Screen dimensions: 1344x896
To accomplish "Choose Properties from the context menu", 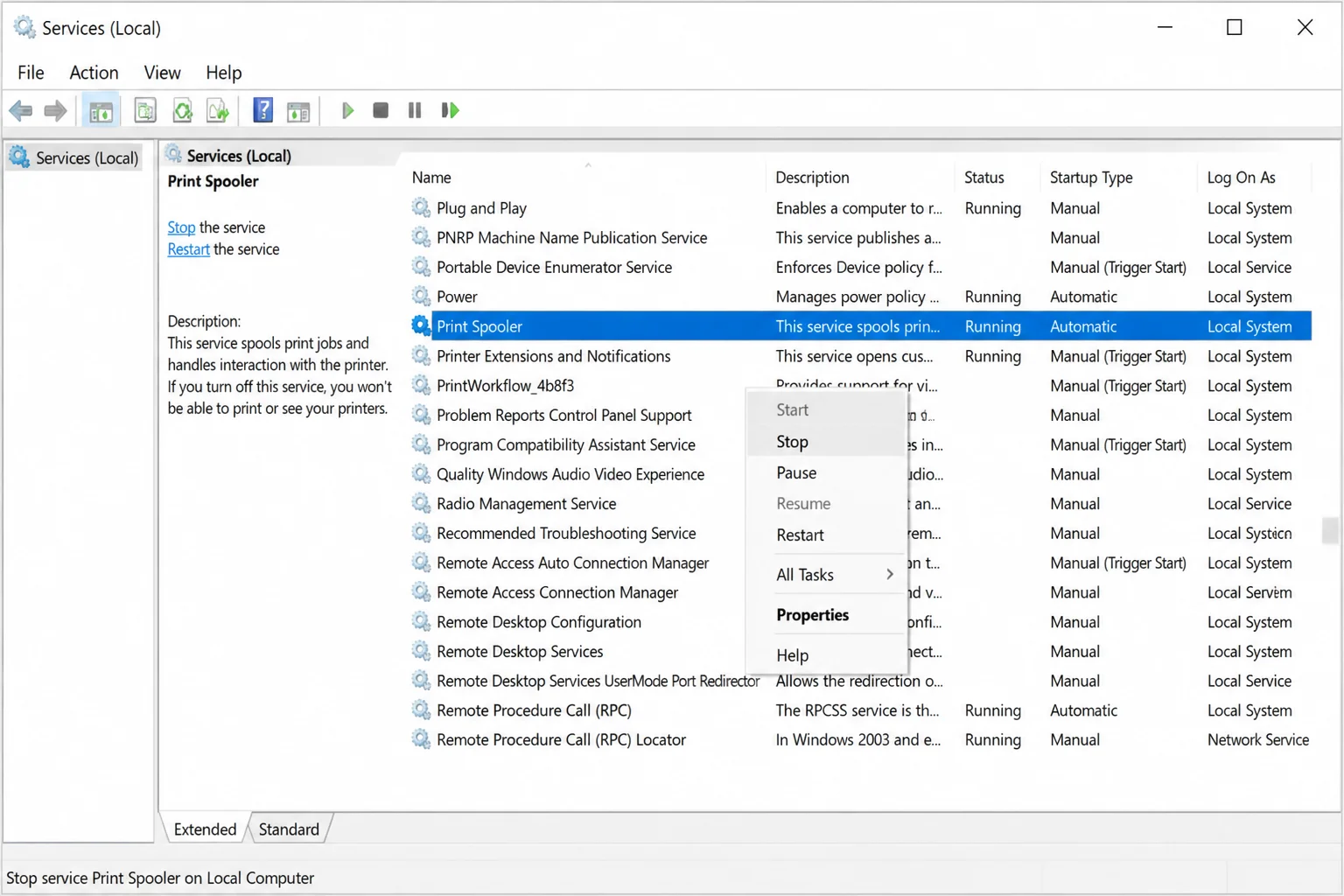I will coord(826,615).
